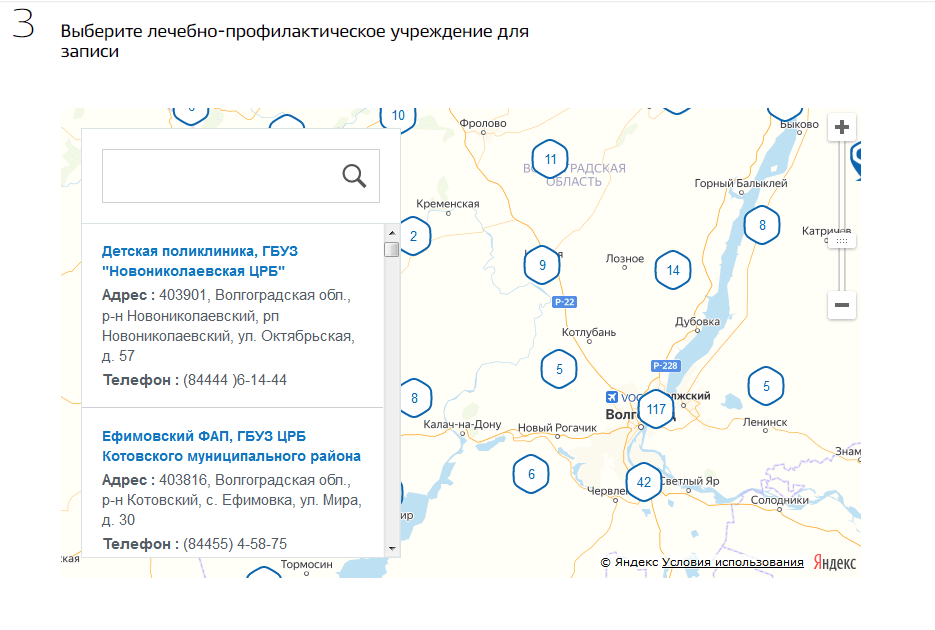This screenshot has height=630, width=935.
Task: Open the cluster marker labeled 14
Action: click(673, 270)
